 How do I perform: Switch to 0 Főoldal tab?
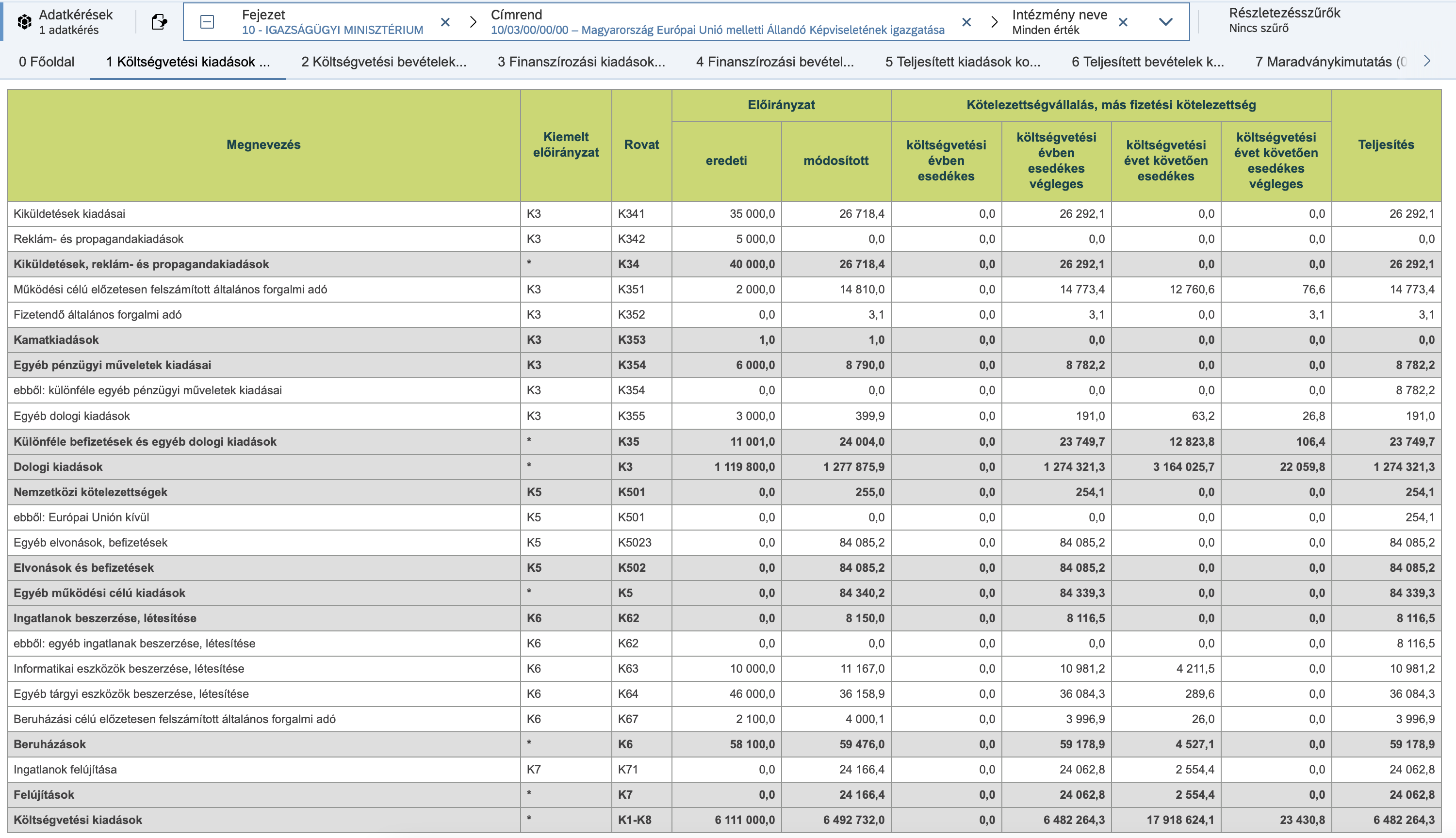tap(47, 62)
